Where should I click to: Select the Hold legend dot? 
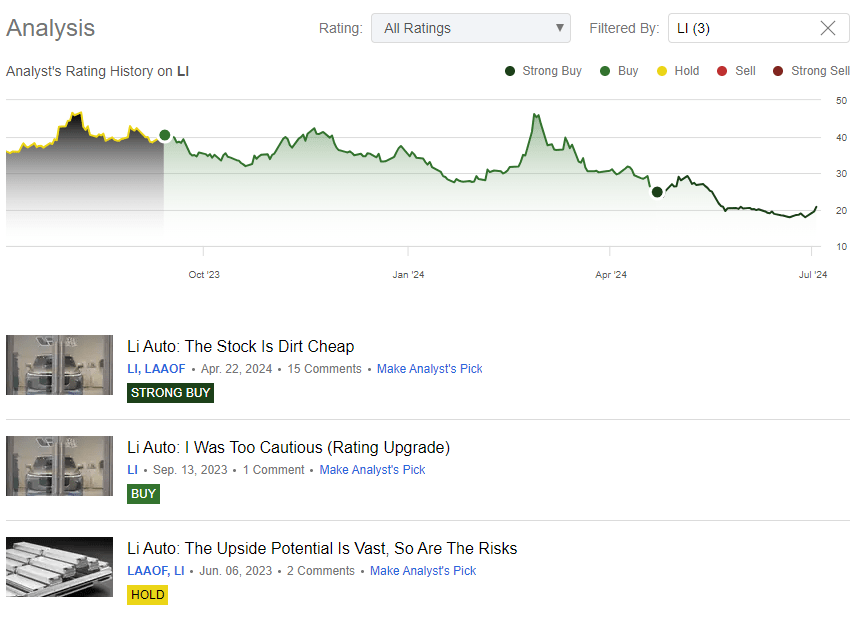662,71
